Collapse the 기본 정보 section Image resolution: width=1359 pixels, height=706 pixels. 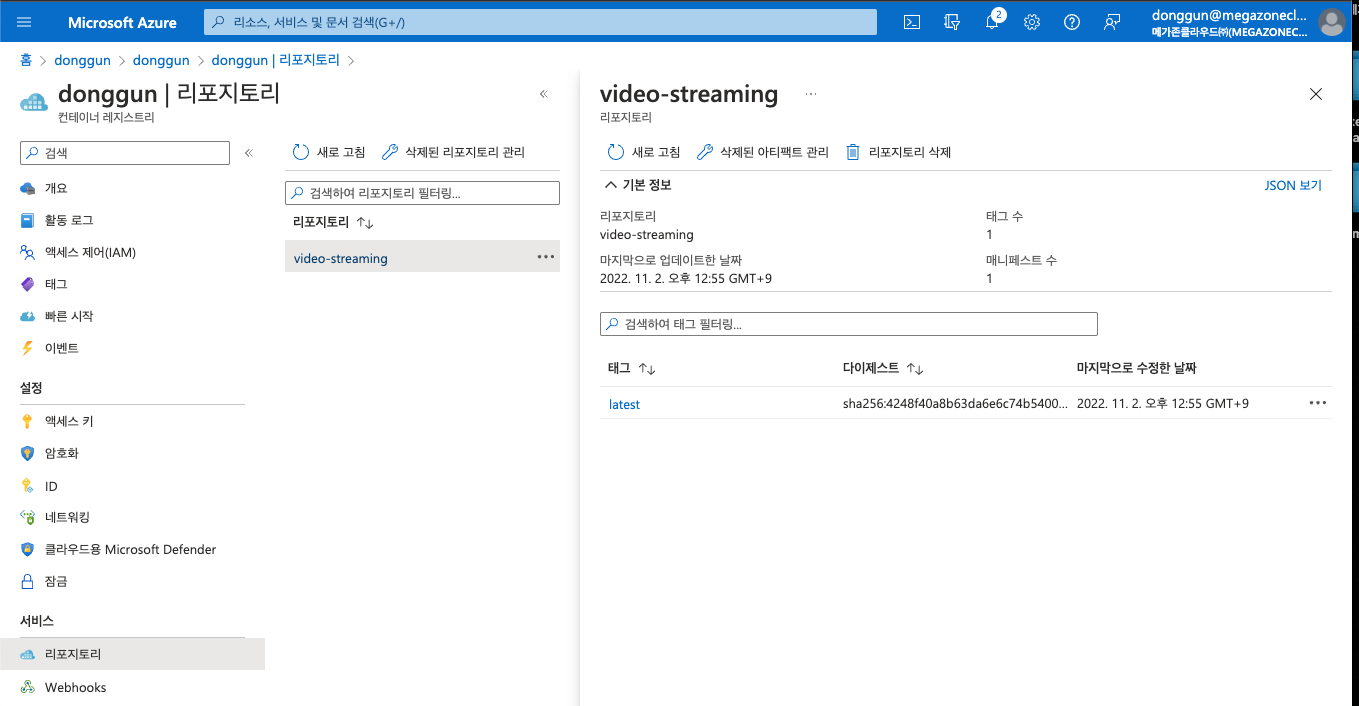coord(637,185)
